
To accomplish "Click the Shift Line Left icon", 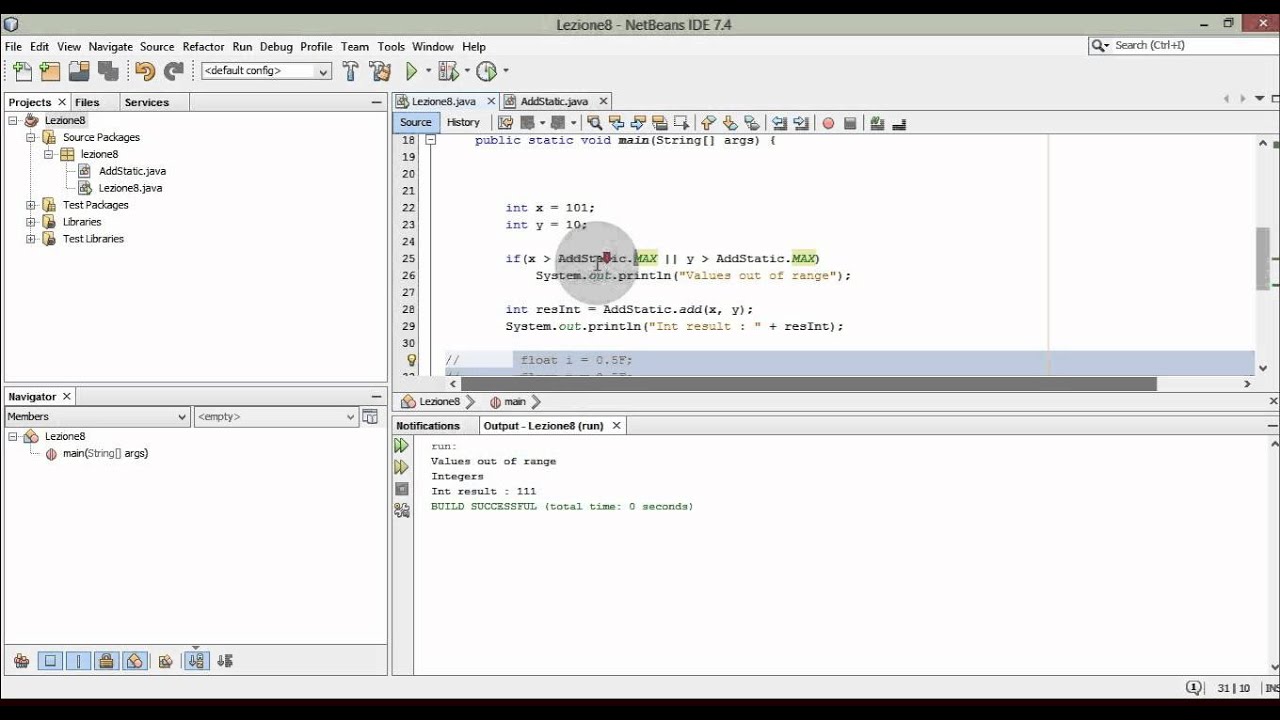I will pos(779,123).
